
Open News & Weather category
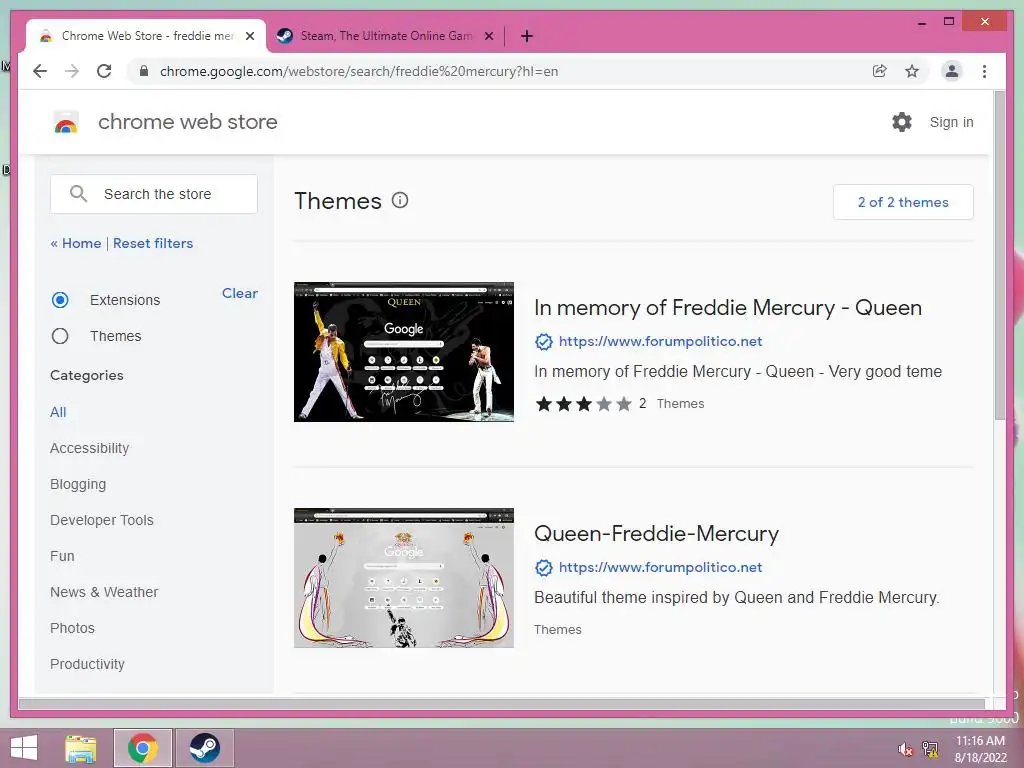click(x=104, y=592)
